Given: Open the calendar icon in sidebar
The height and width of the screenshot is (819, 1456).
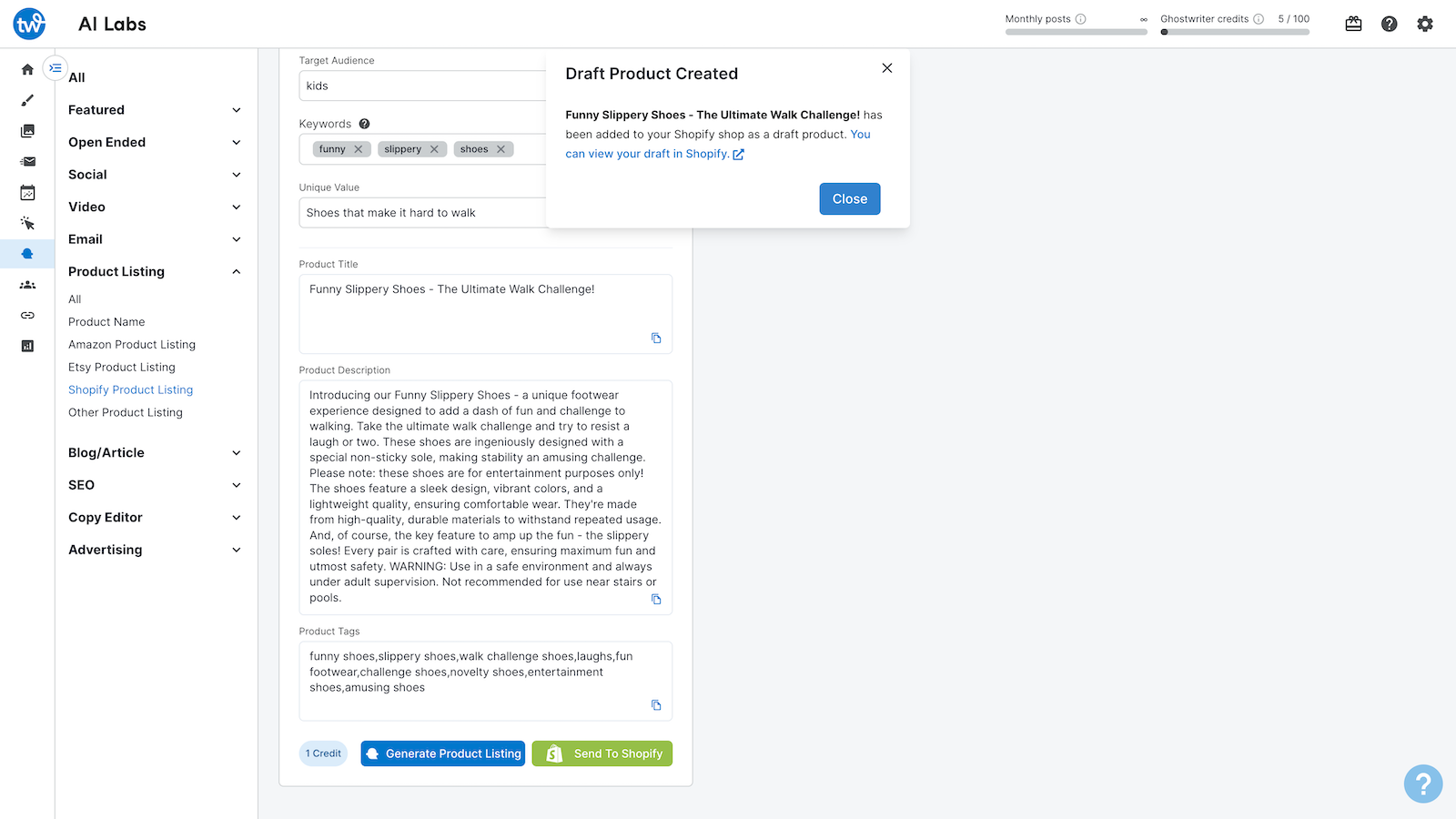Looking at the screenshot, I should pos(27,193).
